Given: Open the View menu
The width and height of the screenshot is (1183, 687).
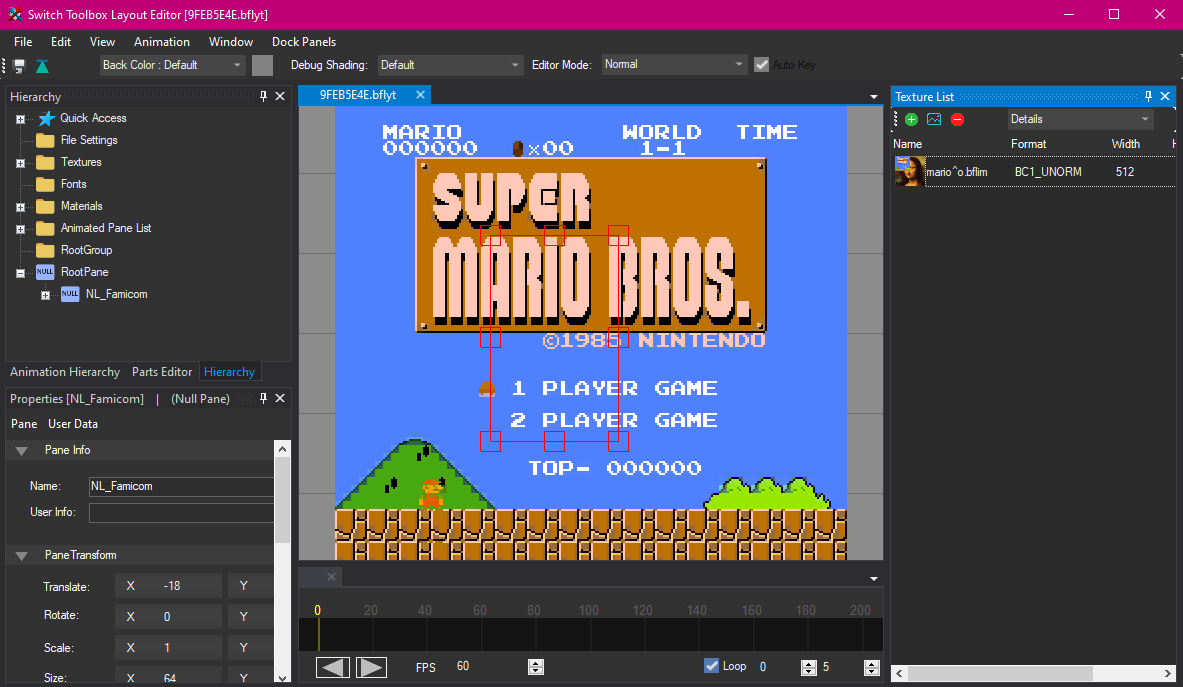Looking at the screenshot, I should click(x=103, y=41).
